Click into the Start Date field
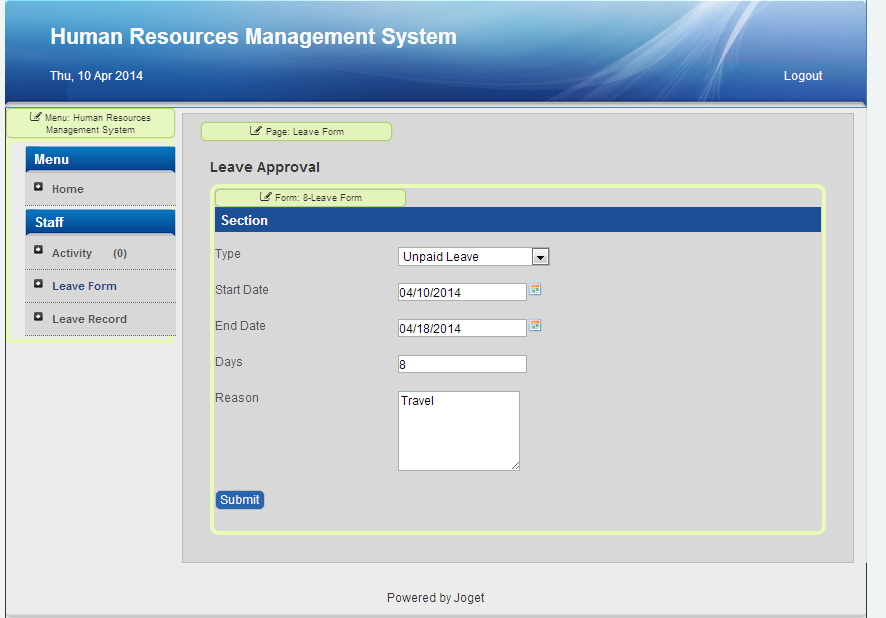 (462, 292)
